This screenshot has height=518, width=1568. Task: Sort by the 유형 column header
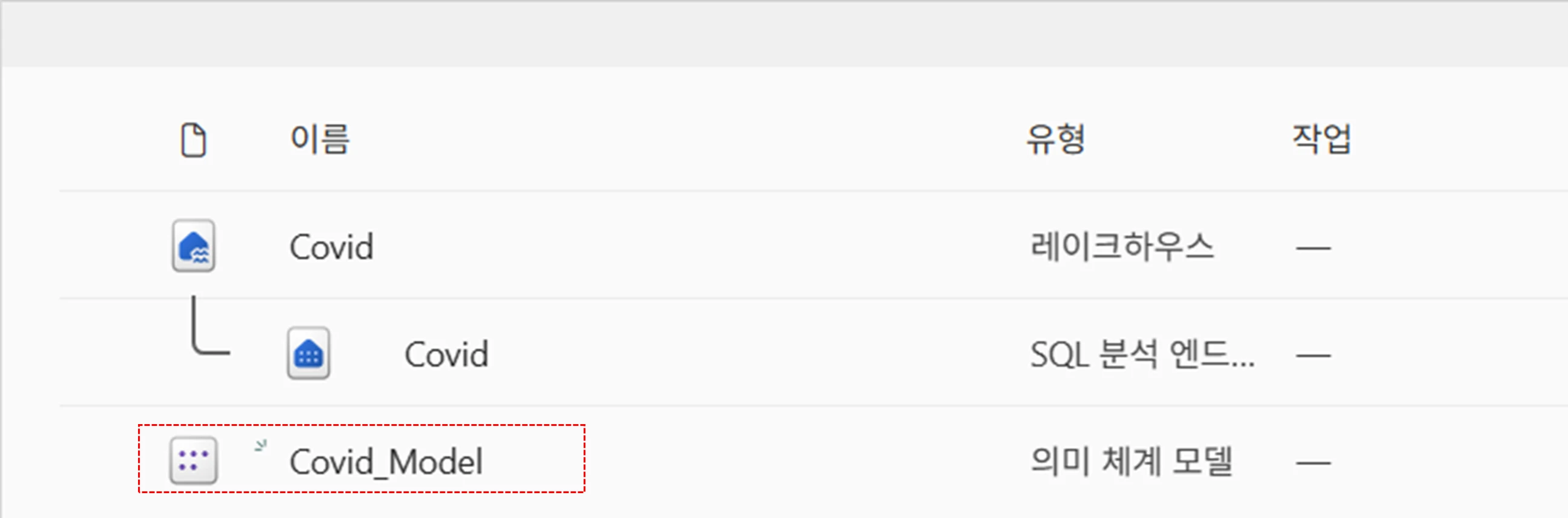pos(1055,139)
